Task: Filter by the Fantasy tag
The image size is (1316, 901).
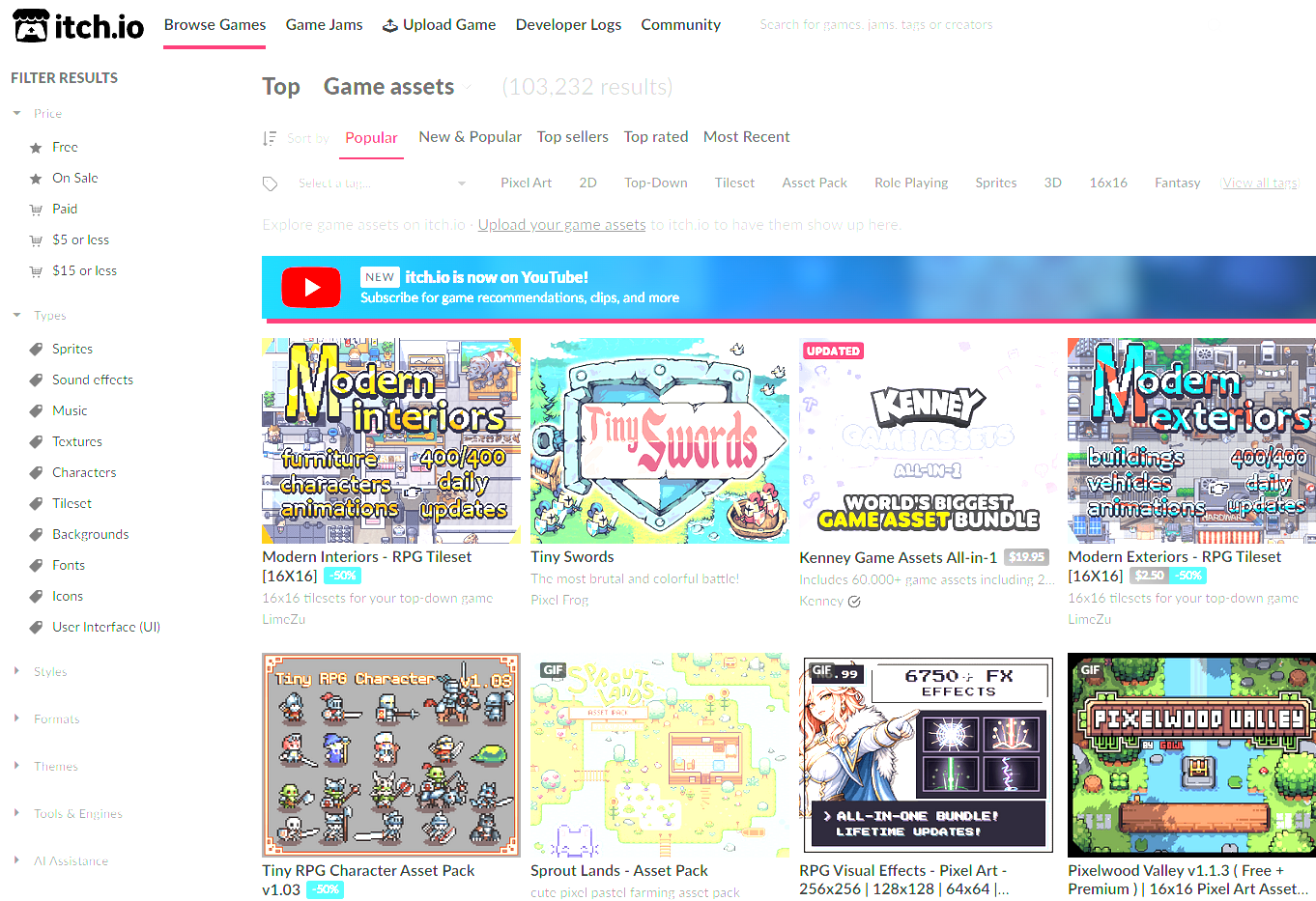Action: [1178, 183]
